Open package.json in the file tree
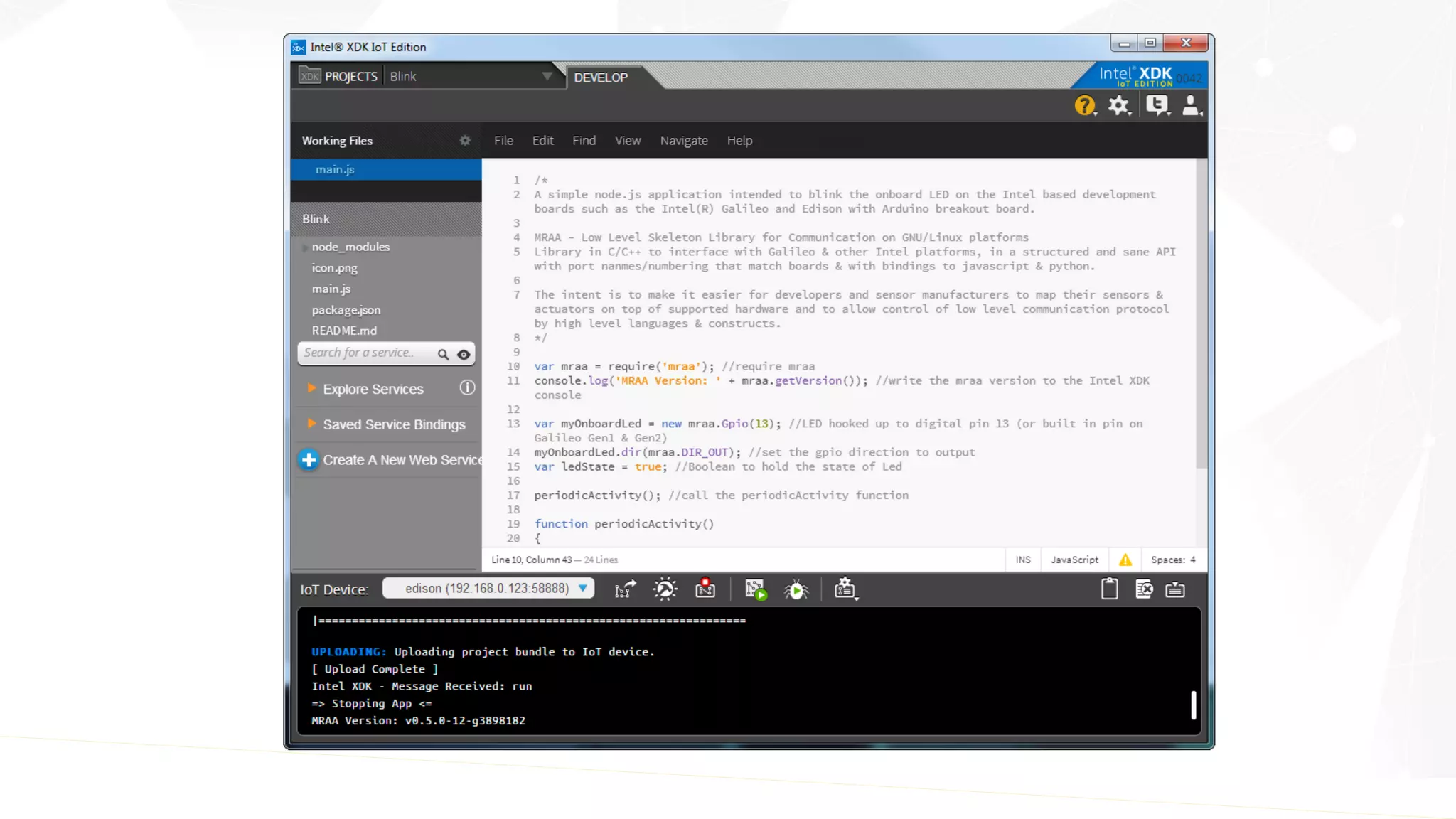This screenshot has width=1456, height=819. [346, 310]
